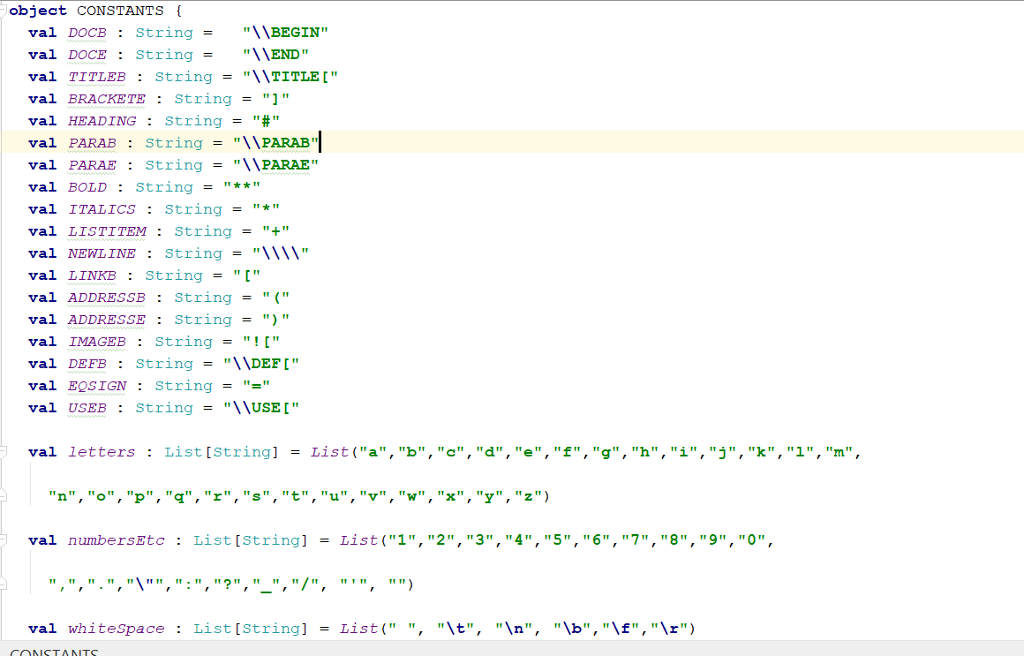
Task: Collapse the whiteSpace list fold region
Action: (x=5, y=628)
